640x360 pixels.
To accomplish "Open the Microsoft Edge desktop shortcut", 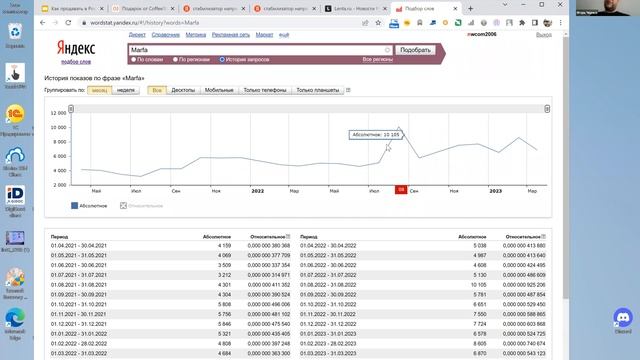I will [15, 324].
